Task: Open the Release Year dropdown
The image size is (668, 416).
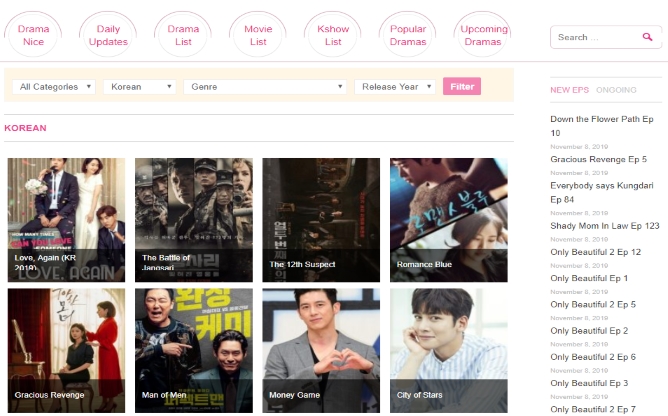Action: pyautogui.click(x=395, y=87)
